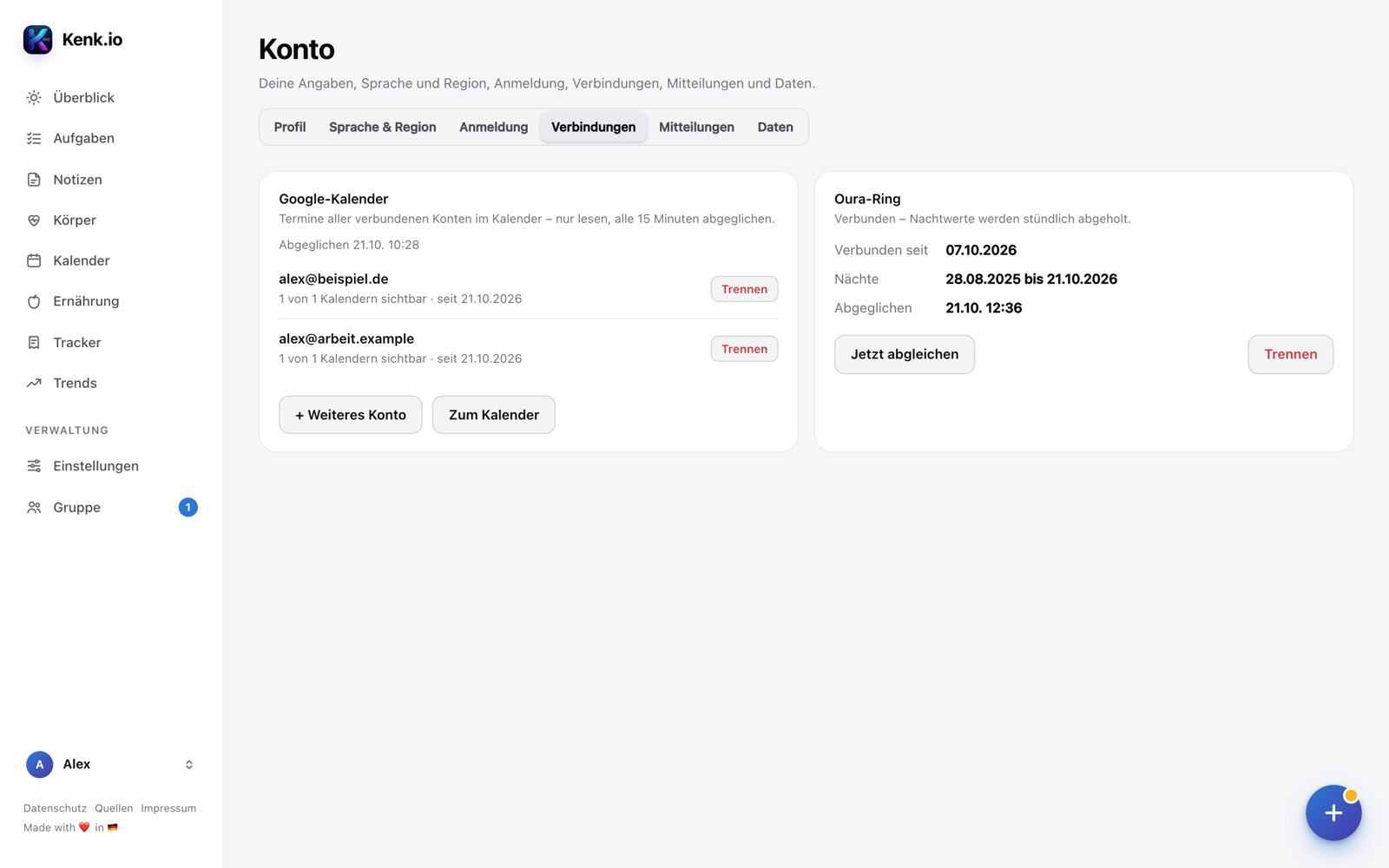This screenshot has width=1389, height=868.
Task: Click the Trends arrow icon
Action: click(x=34, y=383)
